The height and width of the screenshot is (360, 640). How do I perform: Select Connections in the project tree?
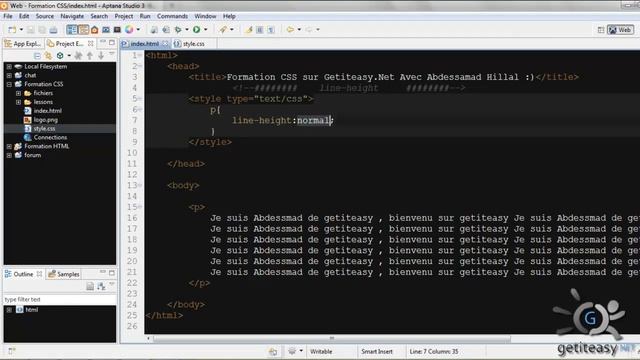[45, 138]
